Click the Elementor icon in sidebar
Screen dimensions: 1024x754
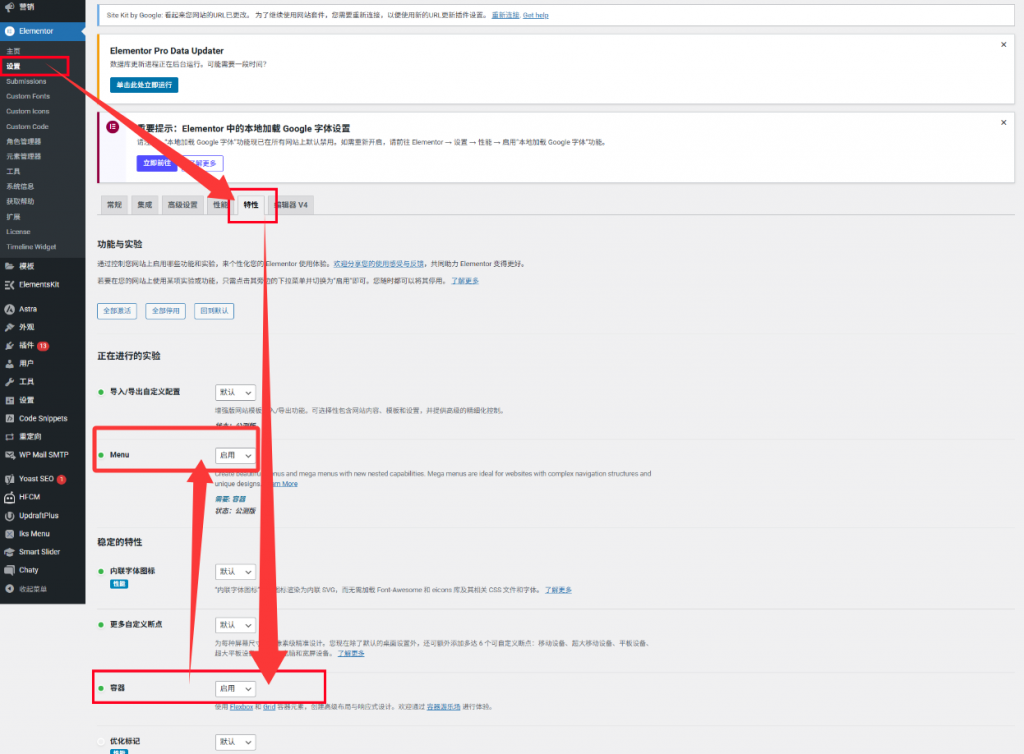9,31
